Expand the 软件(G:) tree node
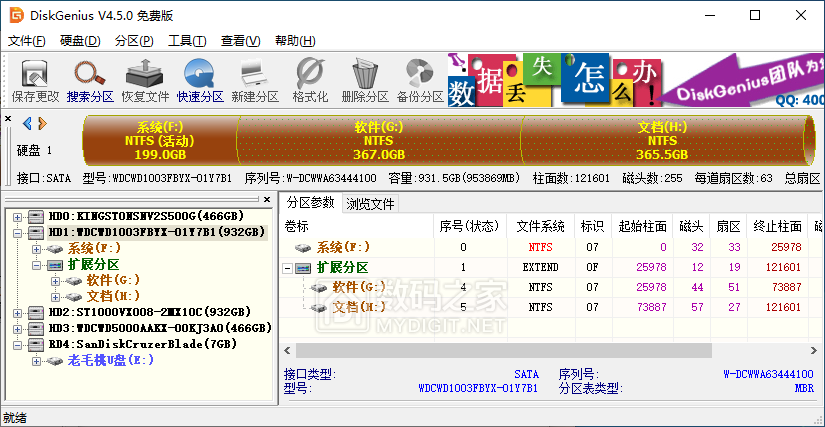 point(55,281)
